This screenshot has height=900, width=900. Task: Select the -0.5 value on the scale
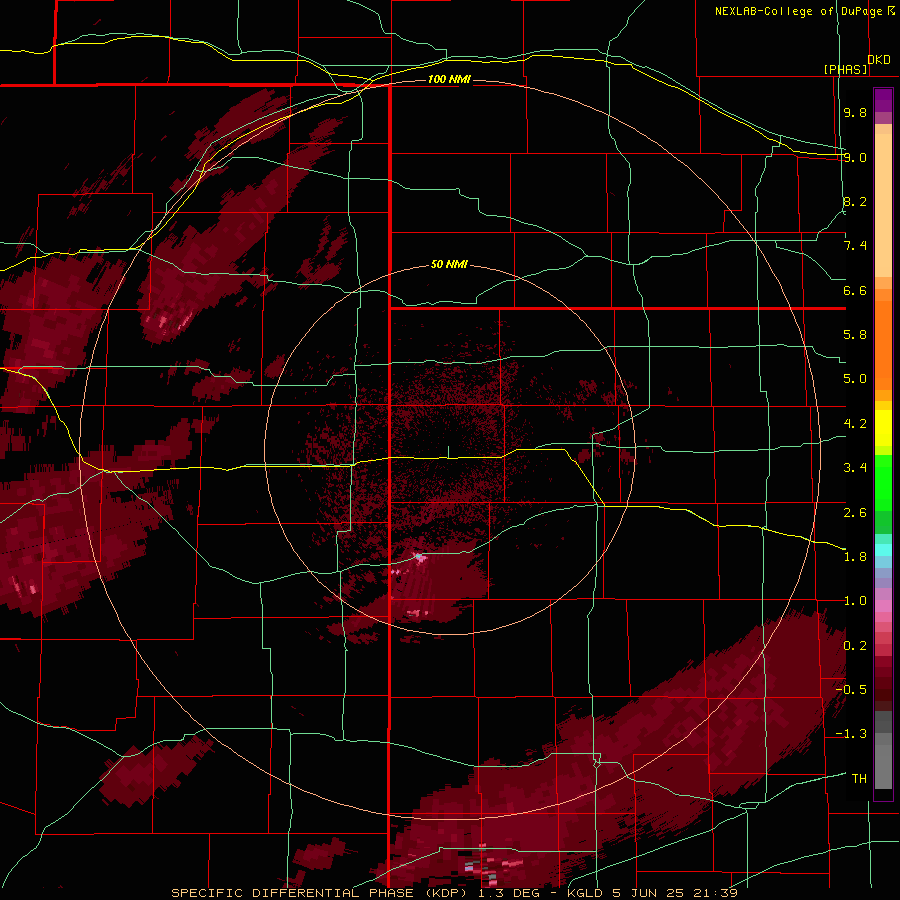(851, 690)
